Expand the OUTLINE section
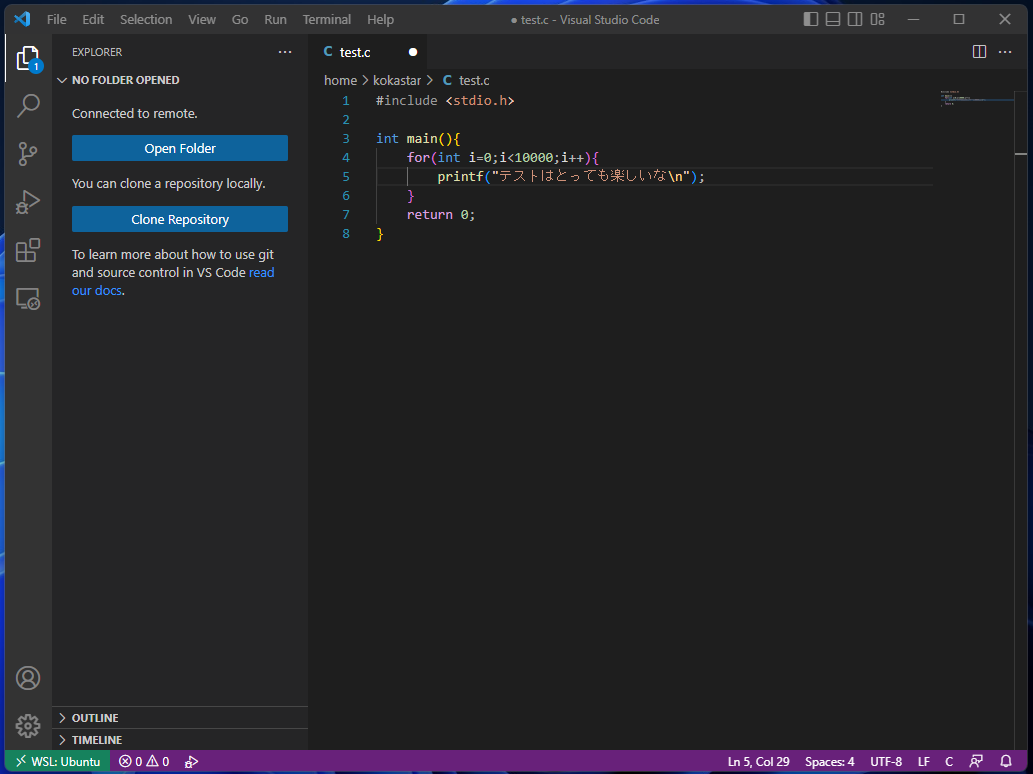 pyautogui.click(x=95, y=718)
